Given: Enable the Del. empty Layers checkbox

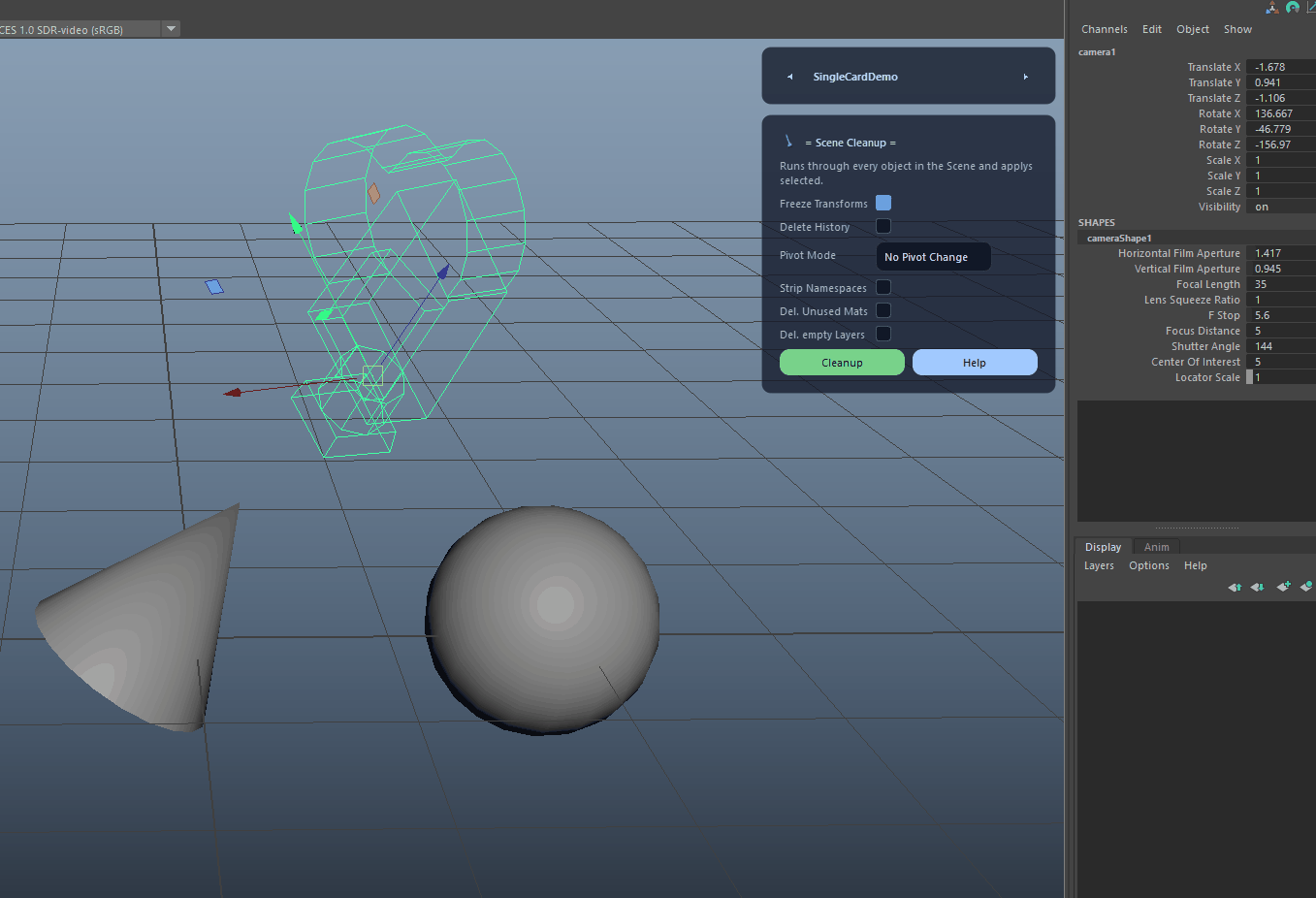Looking at the screenshot, I should pyautogui.click(x=883, y=334).
